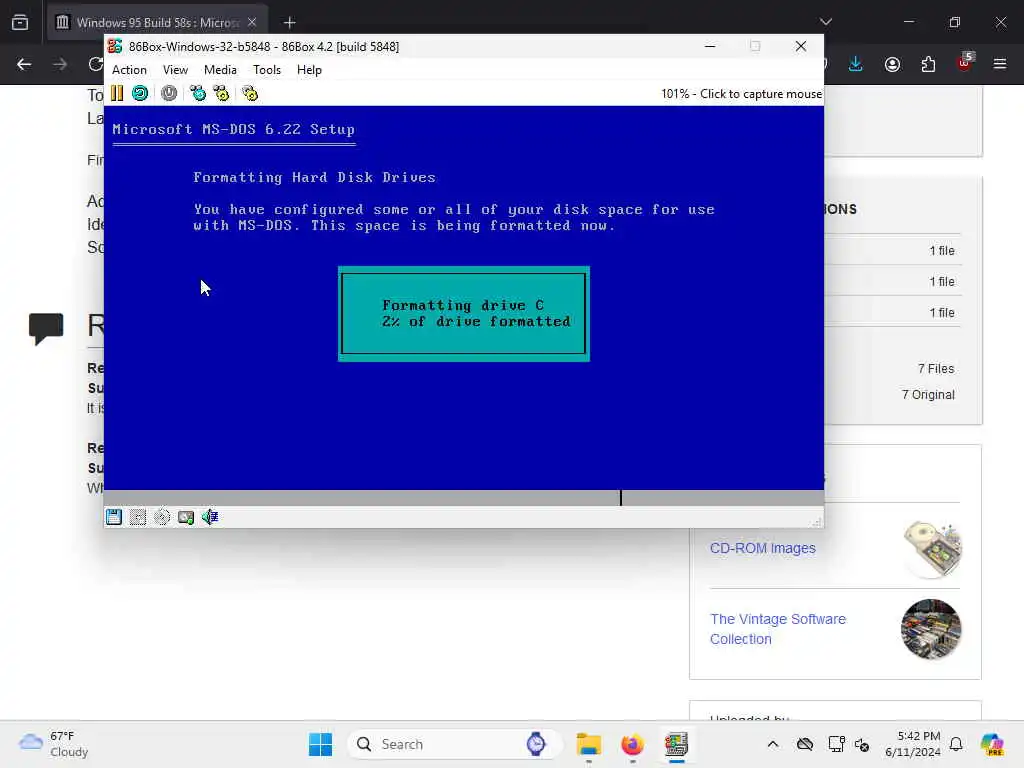Send Ctrl+Alt+Del using the teal gear icon
The image size is (1024, 768).
[197, 93]
